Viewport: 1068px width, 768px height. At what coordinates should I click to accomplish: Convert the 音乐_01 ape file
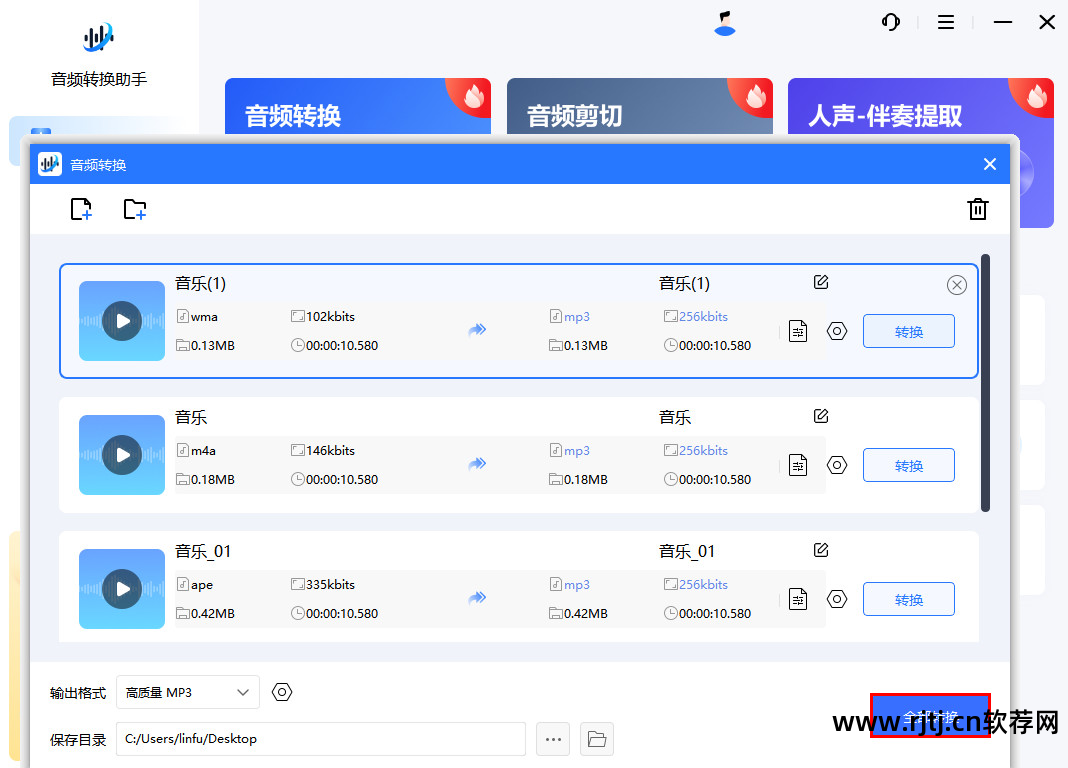[909, 600]
